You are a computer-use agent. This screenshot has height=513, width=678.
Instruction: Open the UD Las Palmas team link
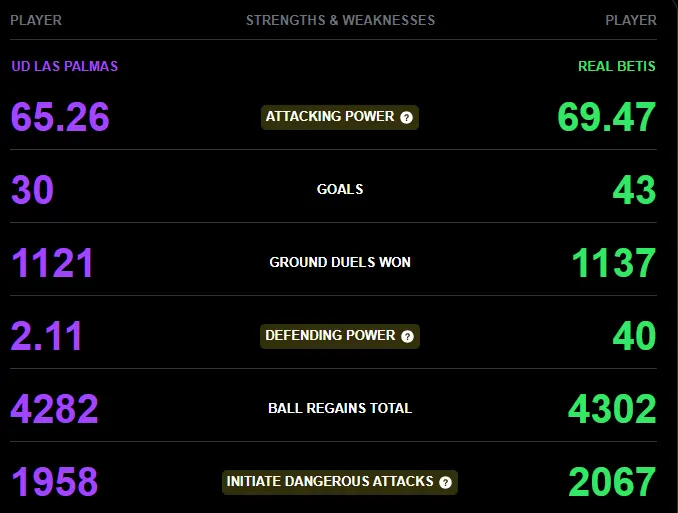[x=64, y=66]
